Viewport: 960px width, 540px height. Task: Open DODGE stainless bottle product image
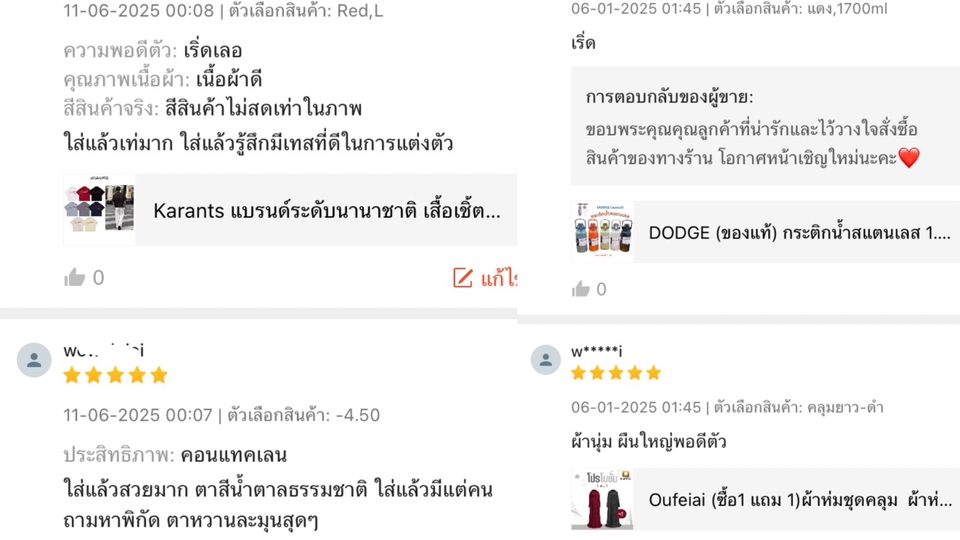[x=602, y=231]
